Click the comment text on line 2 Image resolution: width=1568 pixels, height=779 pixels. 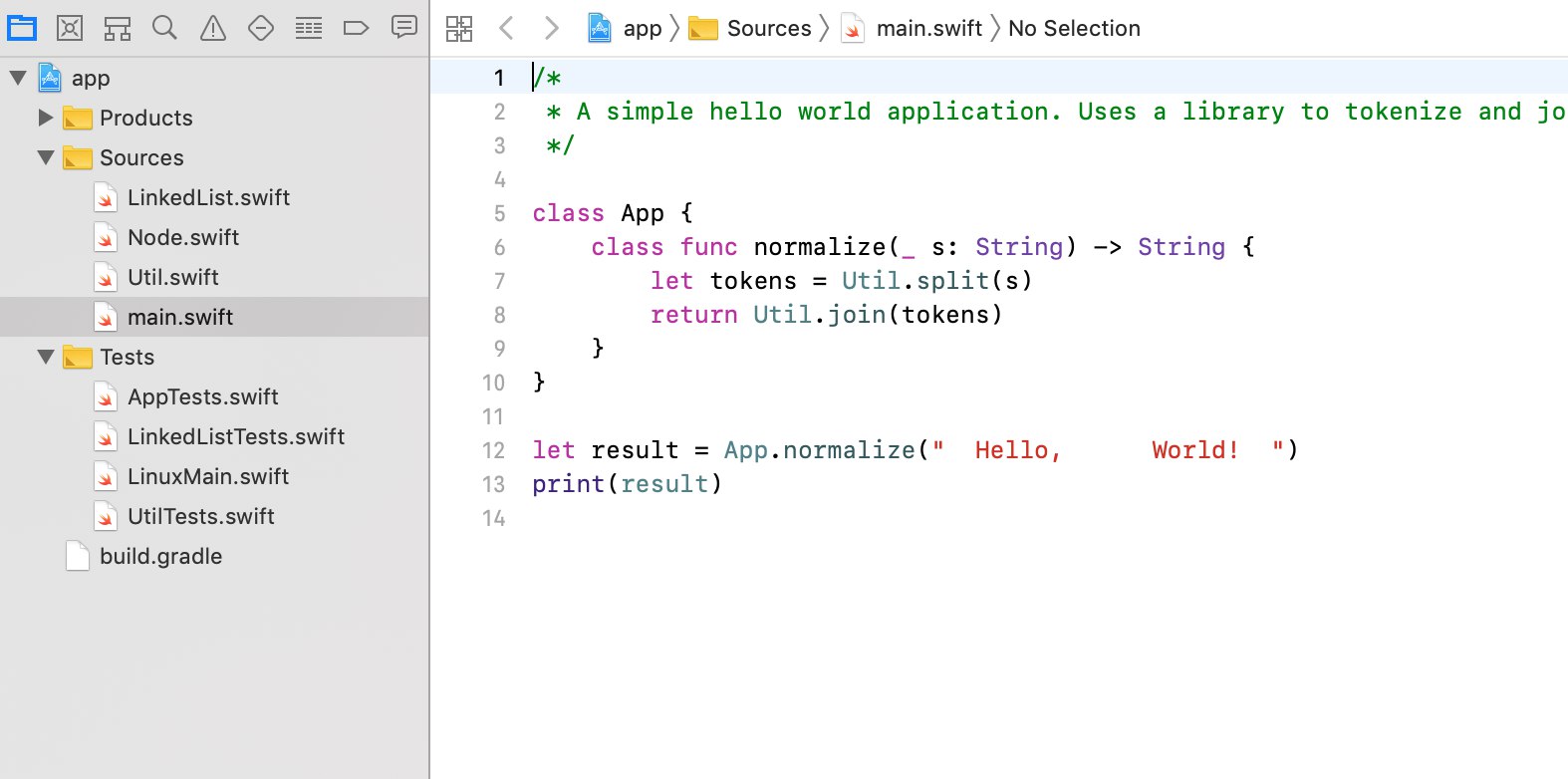(x=1056, y=112)
